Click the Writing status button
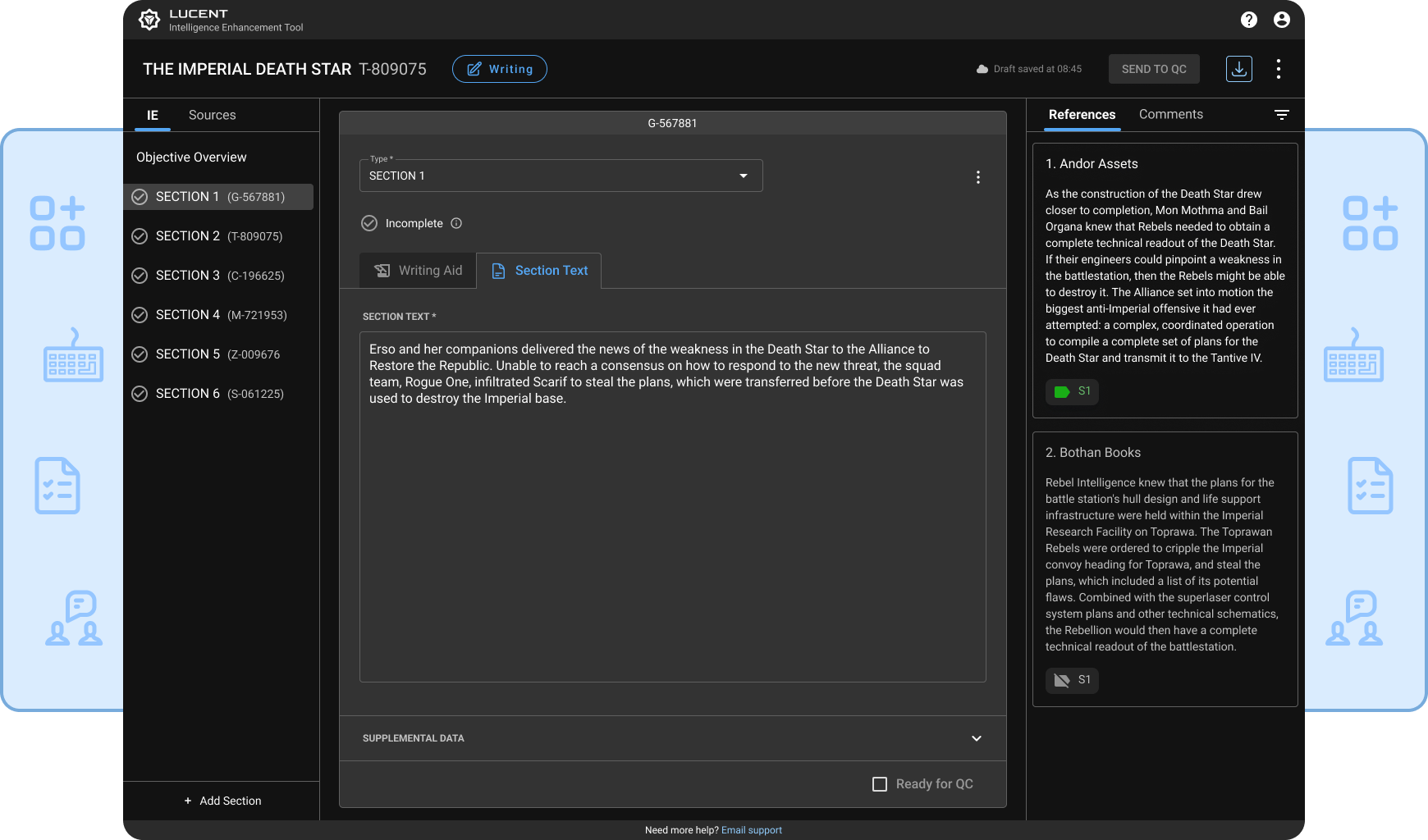 (500, 69)
